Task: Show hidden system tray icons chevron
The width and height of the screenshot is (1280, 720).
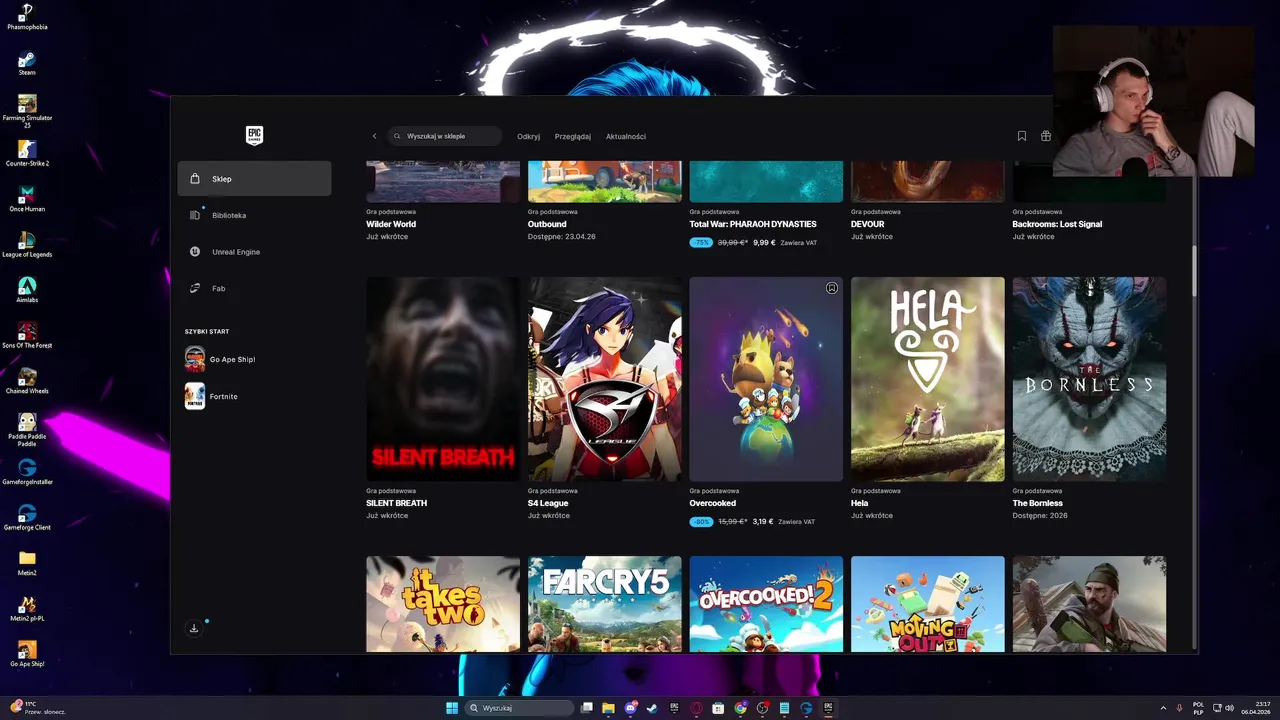Action: (x=1163, y=708)
